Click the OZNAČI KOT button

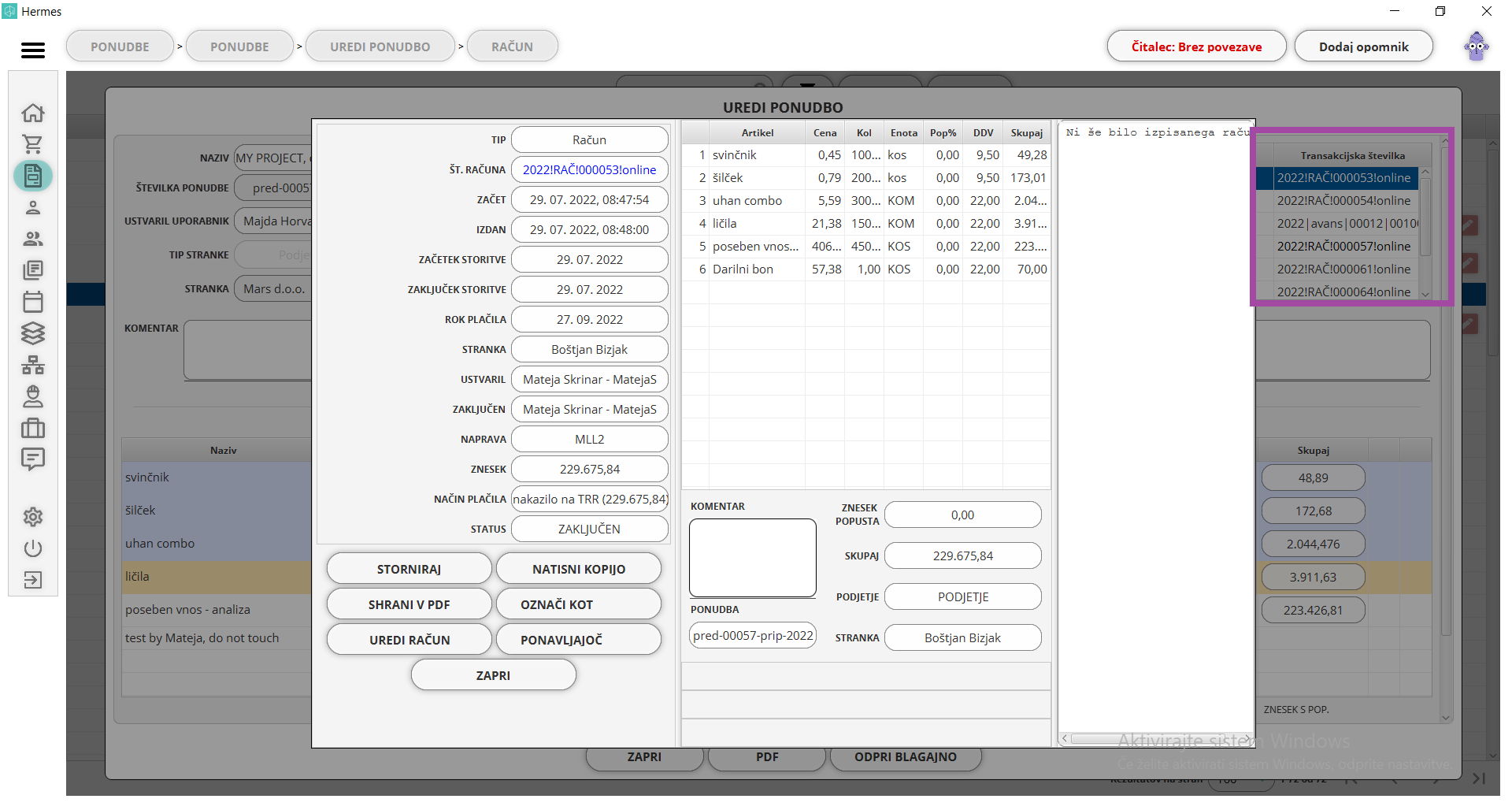[x=579, y=604]
